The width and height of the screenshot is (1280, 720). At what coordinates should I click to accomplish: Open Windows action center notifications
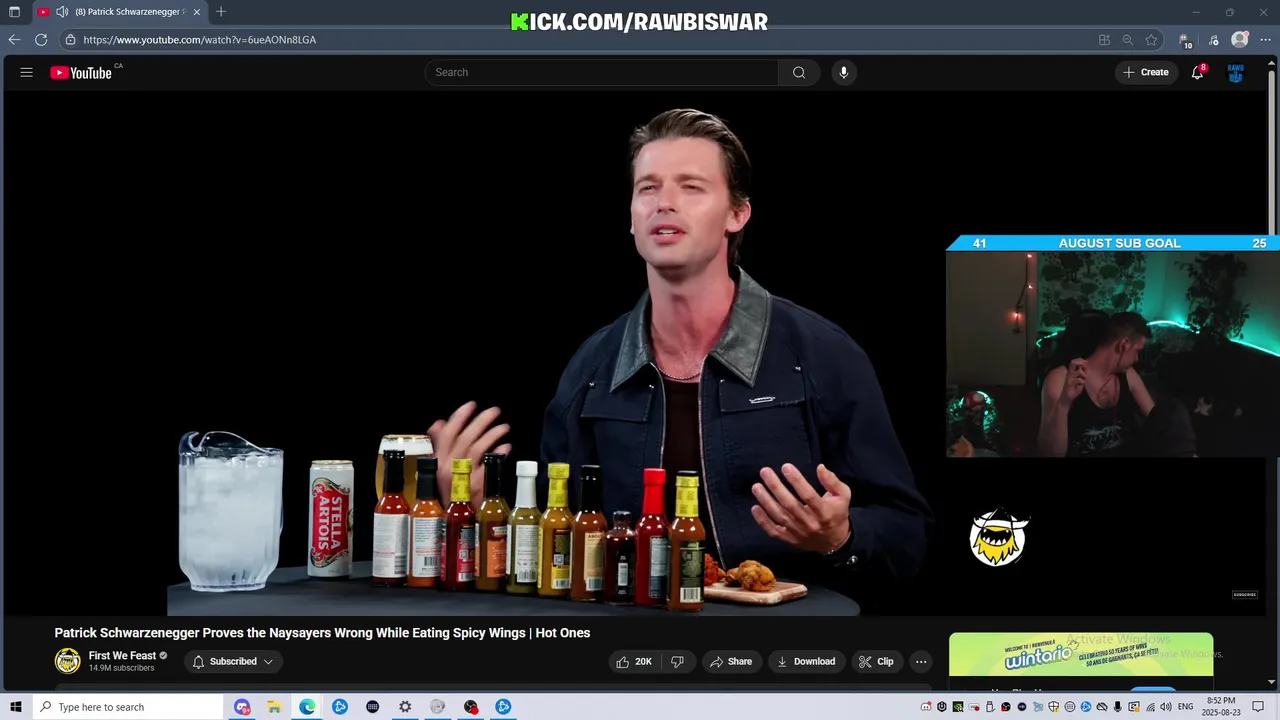(x=1259, y=707)
